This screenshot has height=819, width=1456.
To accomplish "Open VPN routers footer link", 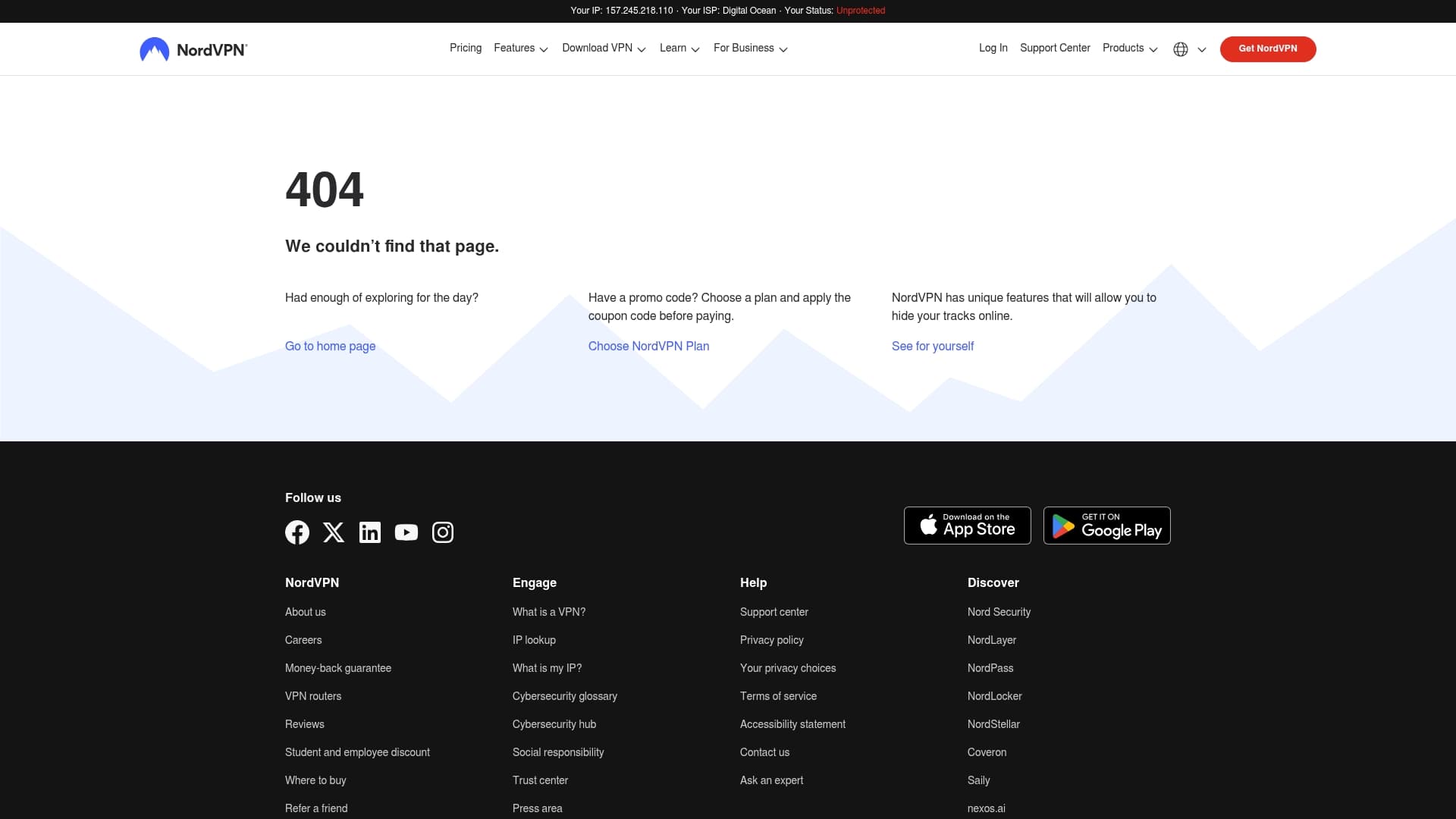I will (x=313, y=696).
